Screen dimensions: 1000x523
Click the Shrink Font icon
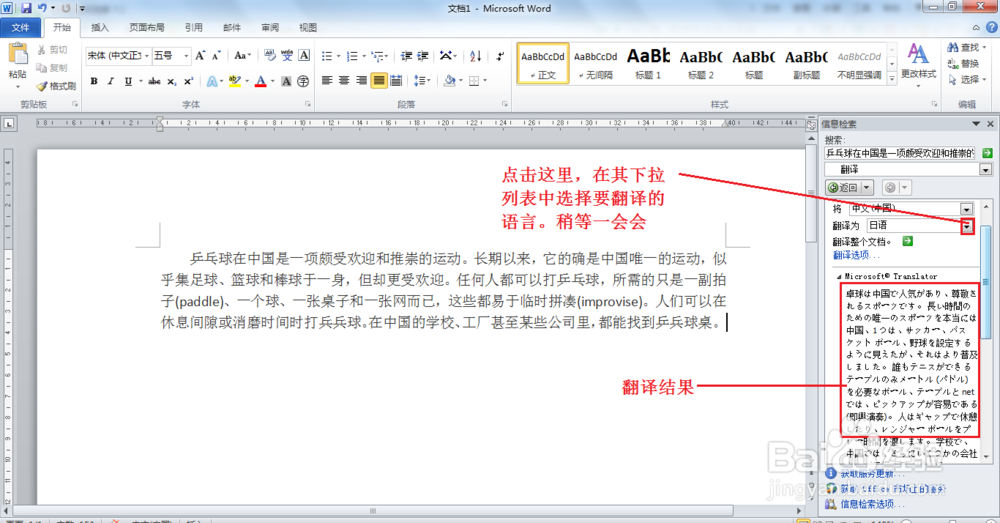tap(216, 56)
